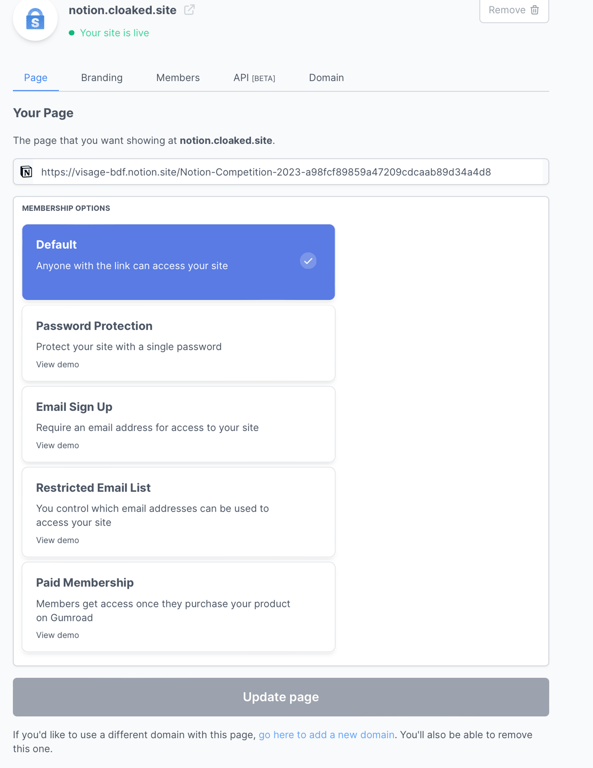The height and width of the screenshot is (768, 593).
Task: Open the external link icon beside notion.cloaked.site
Action: 189,10
